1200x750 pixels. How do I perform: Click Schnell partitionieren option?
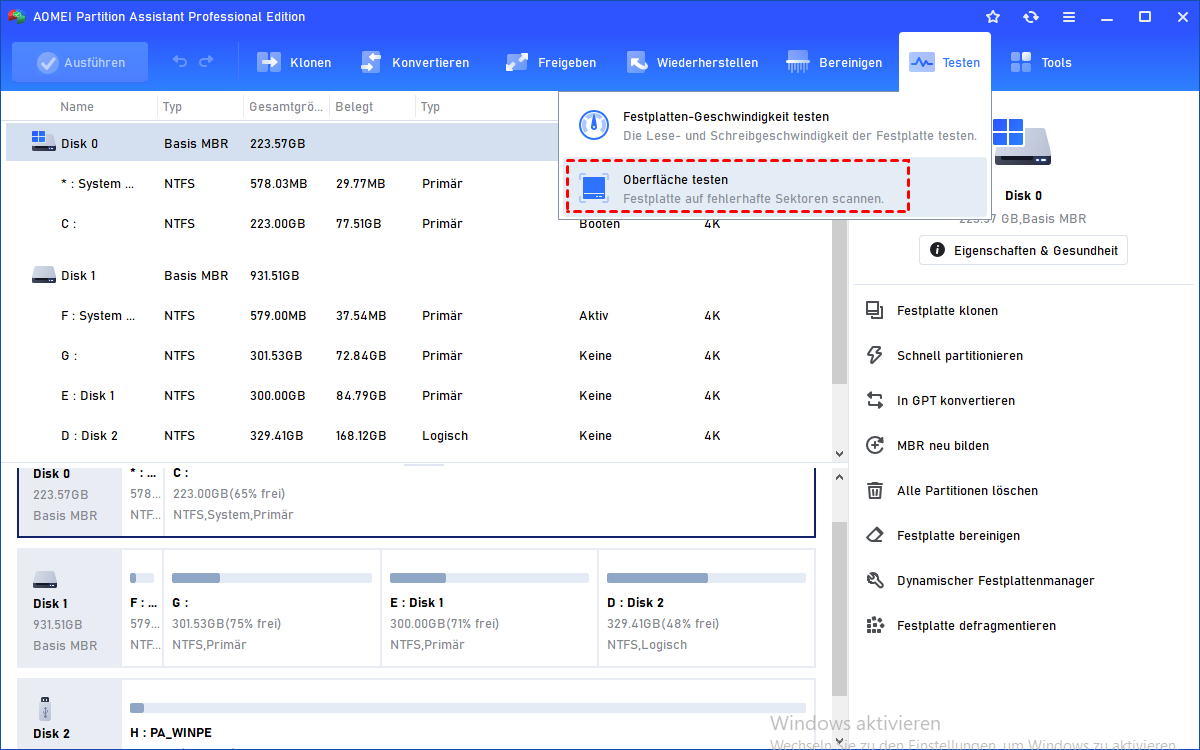click(959, 356)
